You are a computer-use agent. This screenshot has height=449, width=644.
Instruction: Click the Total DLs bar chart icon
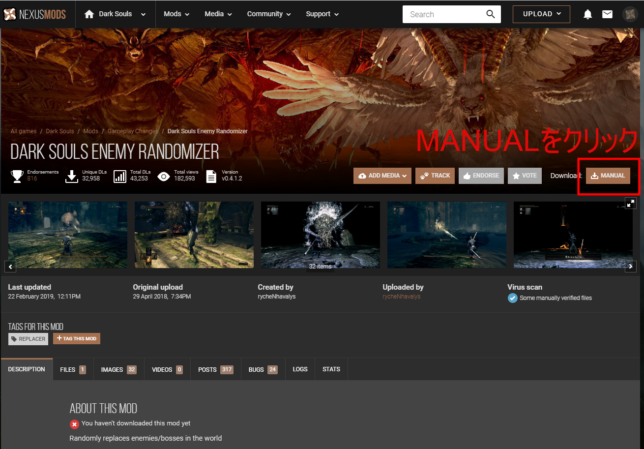point(120,177)
